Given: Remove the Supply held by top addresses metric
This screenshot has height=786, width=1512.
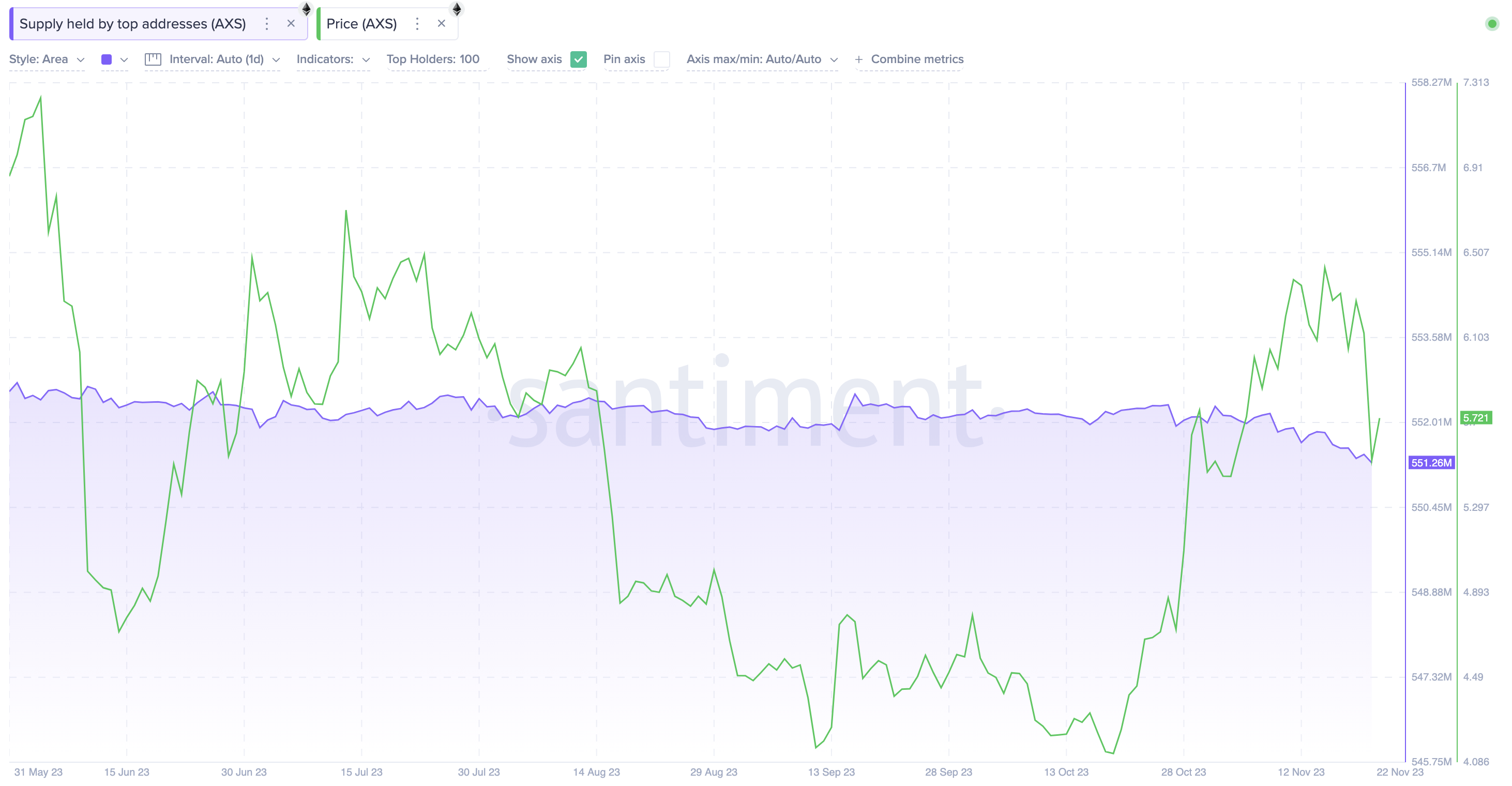Looking at the screenshot, I should point(291,23).
